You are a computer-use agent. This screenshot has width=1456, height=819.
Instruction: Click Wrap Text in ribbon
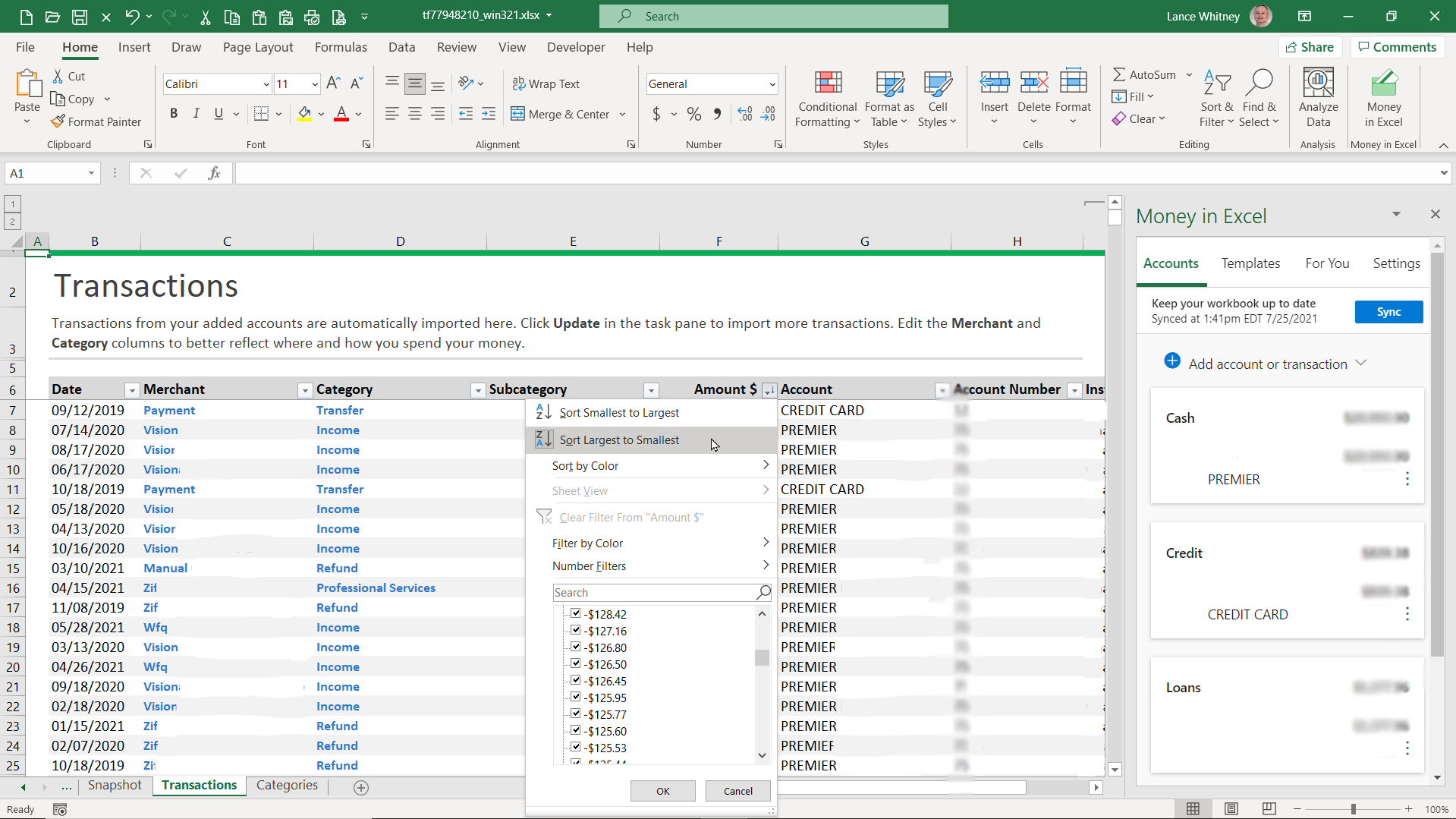tap(546, 83)
